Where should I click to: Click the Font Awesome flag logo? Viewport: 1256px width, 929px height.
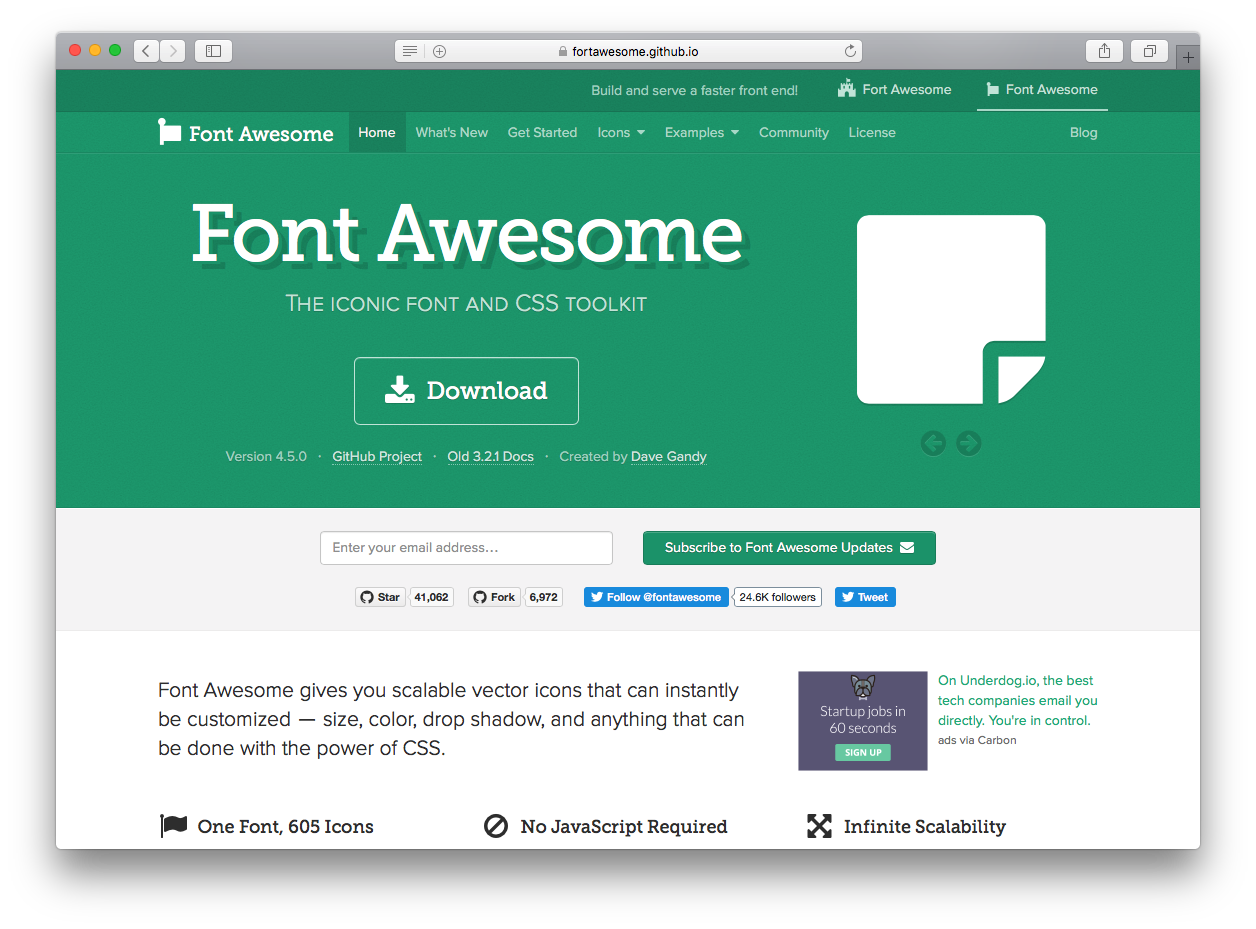(x=168, y=130)
